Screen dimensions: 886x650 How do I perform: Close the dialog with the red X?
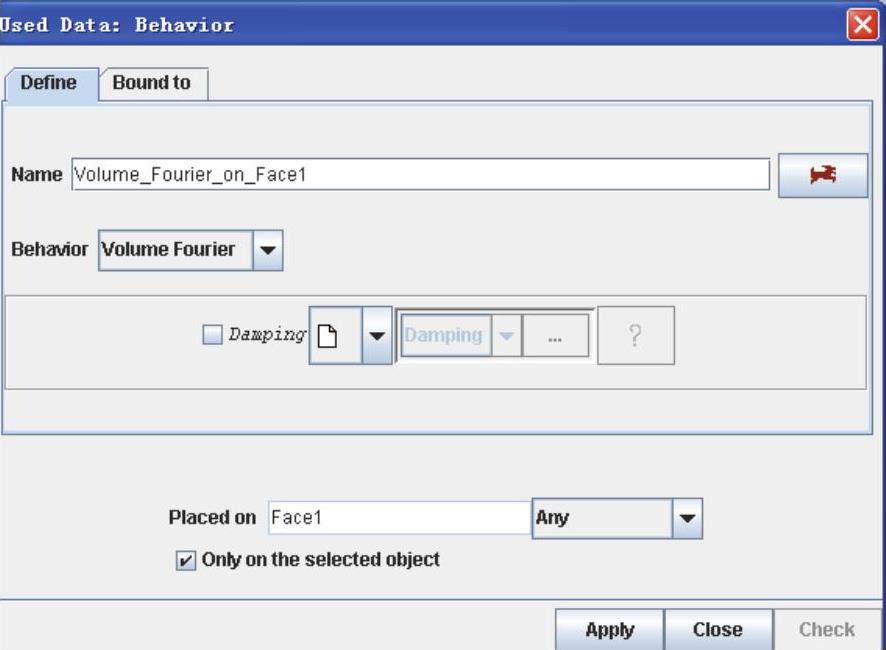coord(861,25)
